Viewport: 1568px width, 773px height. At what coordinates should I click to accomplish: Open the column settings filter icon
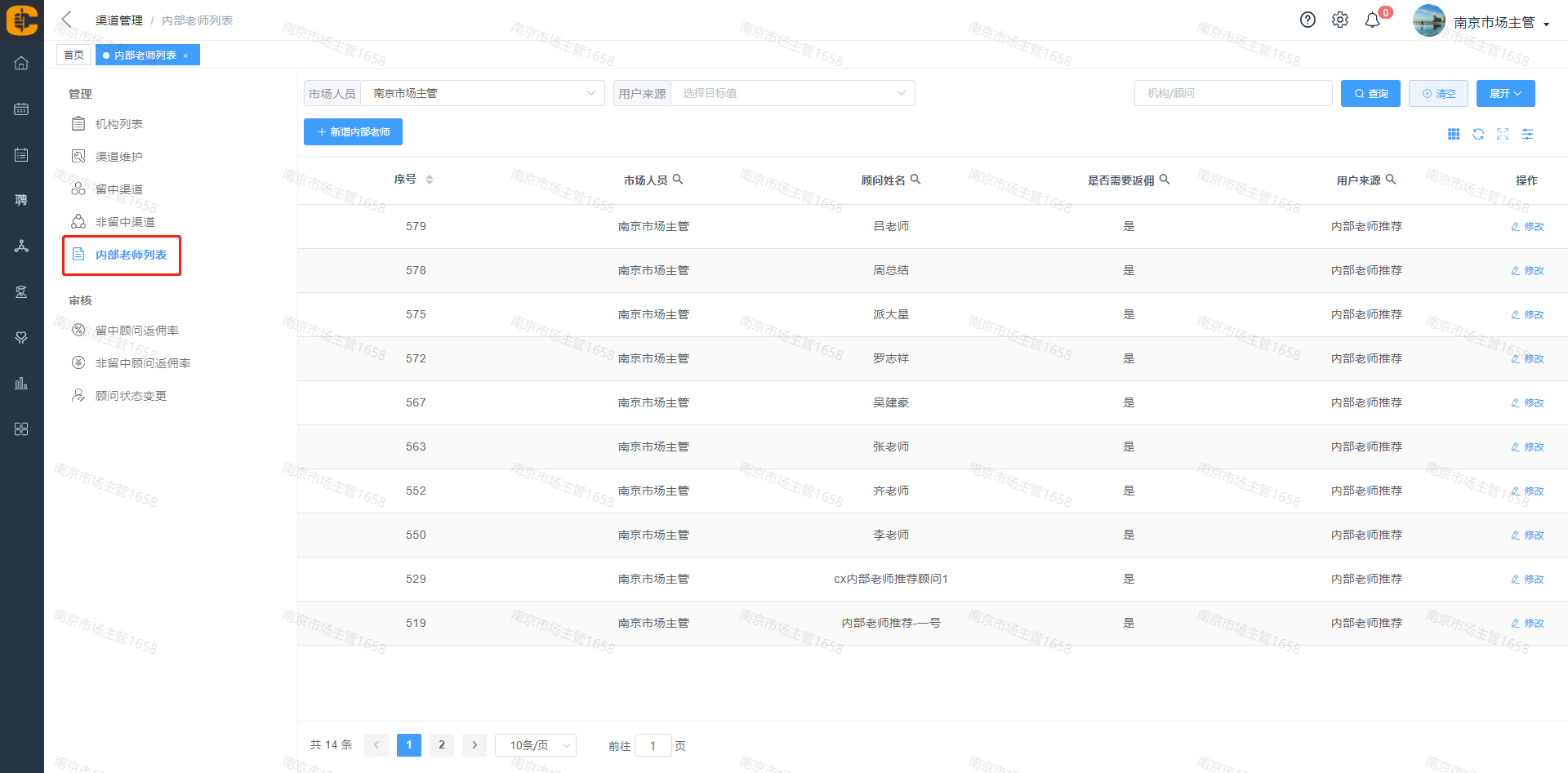pos(1526,134)
